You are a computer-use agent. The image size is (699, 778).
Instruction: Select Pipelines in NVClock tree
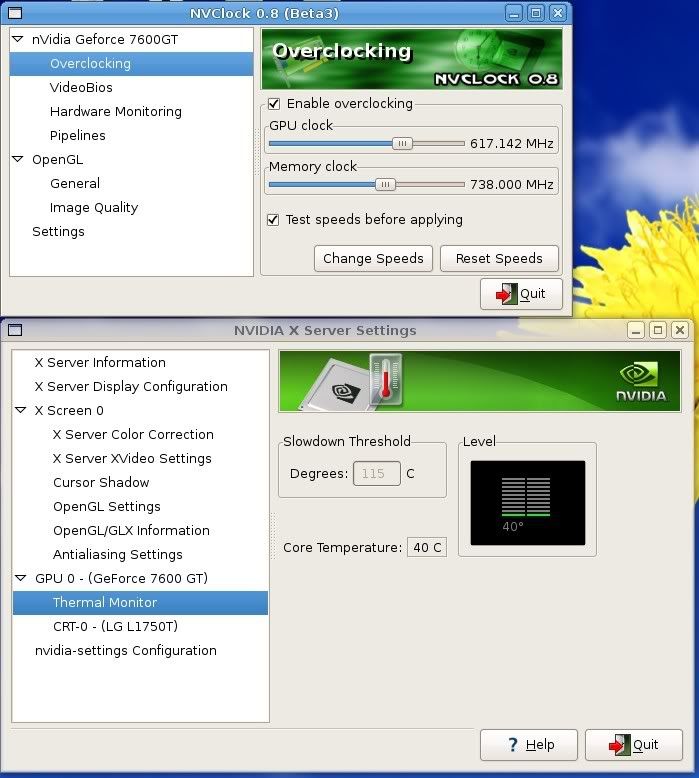(x=77, y=135)
